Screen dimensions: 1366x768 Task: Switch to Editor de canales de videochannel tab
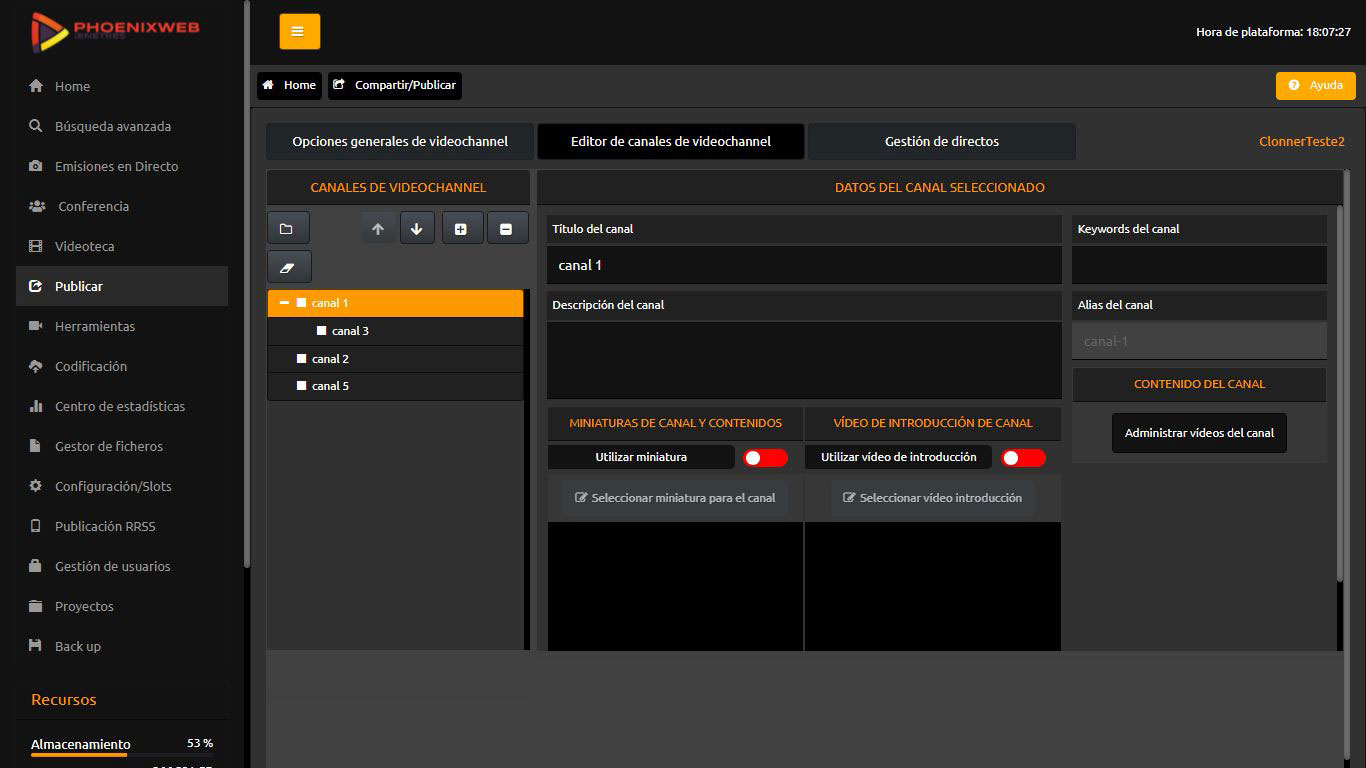[671, 141]
